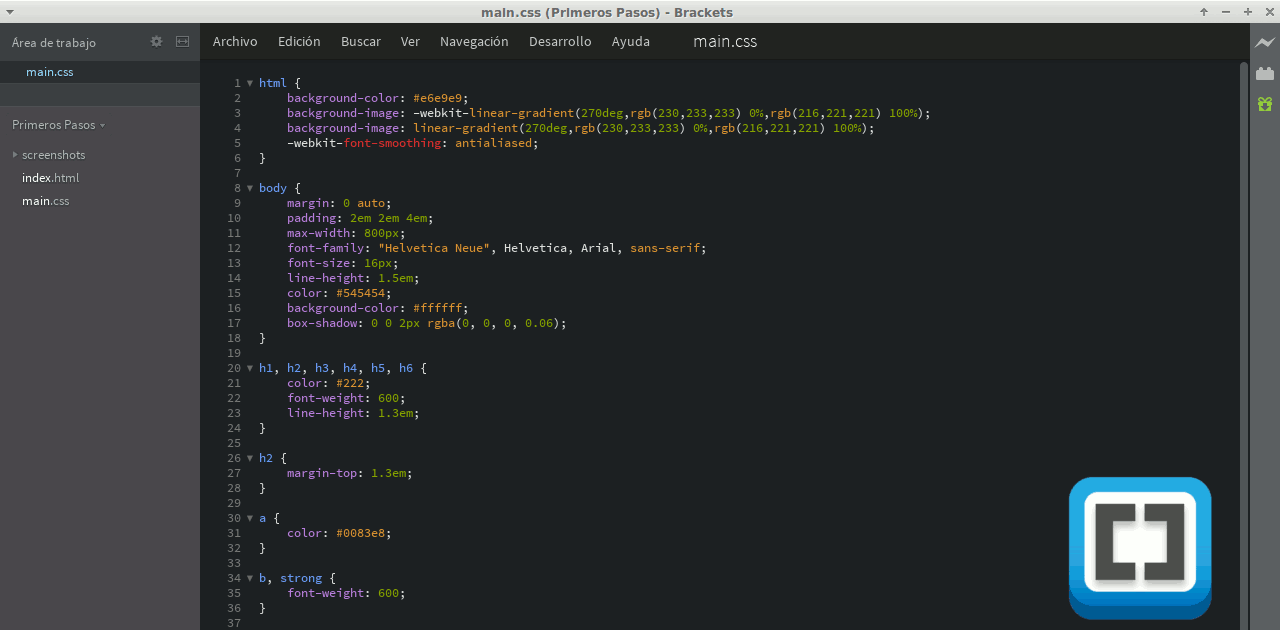Select main.css under Área de trabajo
The width and height of the screenshot is (1280, 630).
pyautogui.click(x=49, y=71)
